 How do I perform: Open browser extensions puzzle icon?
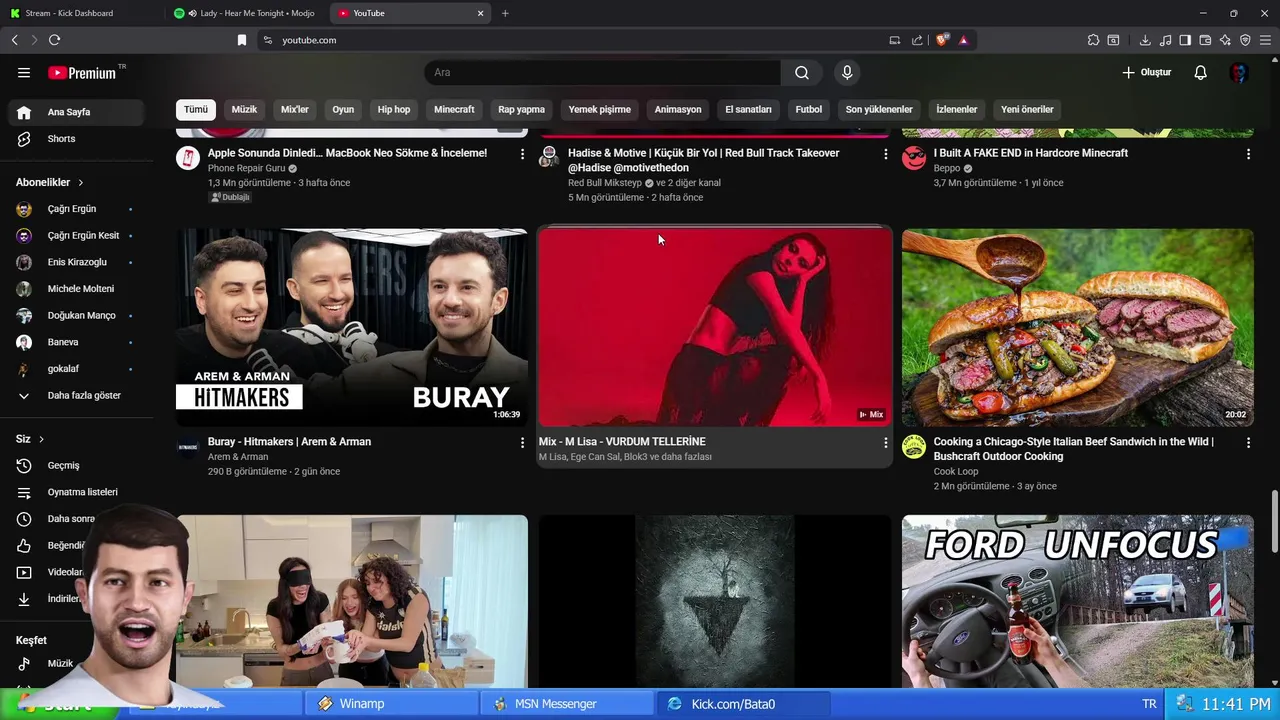[1093, 40]
